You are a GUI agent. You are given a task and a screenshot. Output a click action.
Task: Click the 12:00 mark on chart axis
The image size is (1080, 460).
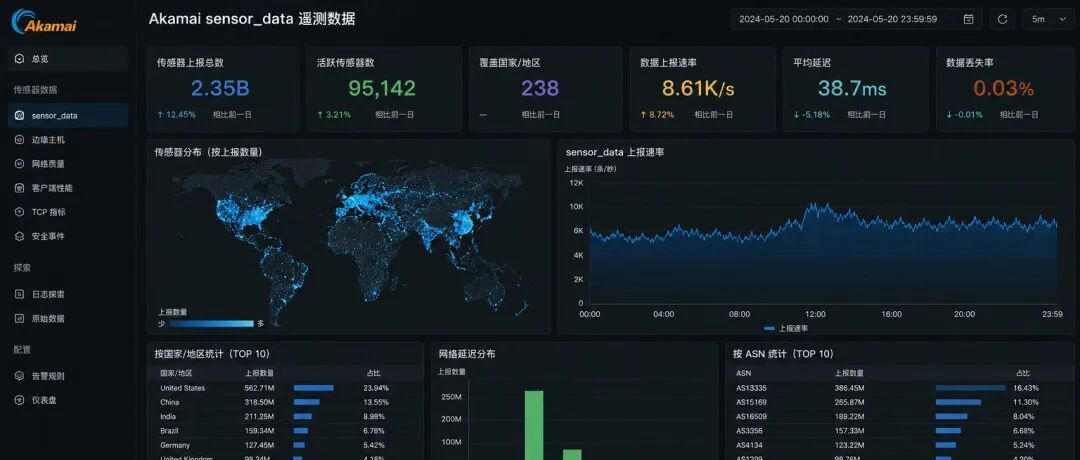tap(815, 314)
